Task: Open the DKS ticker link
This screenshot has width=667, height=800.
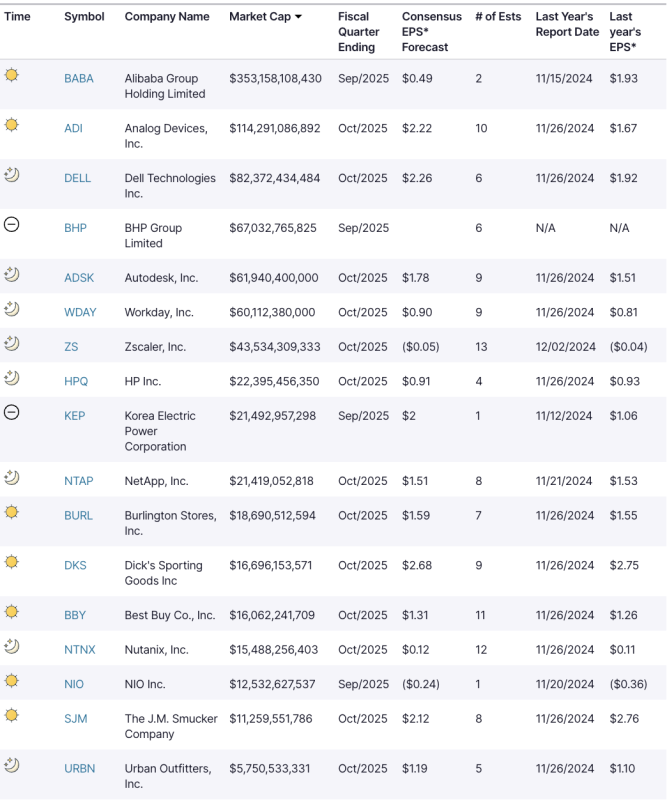Action: 75,565
